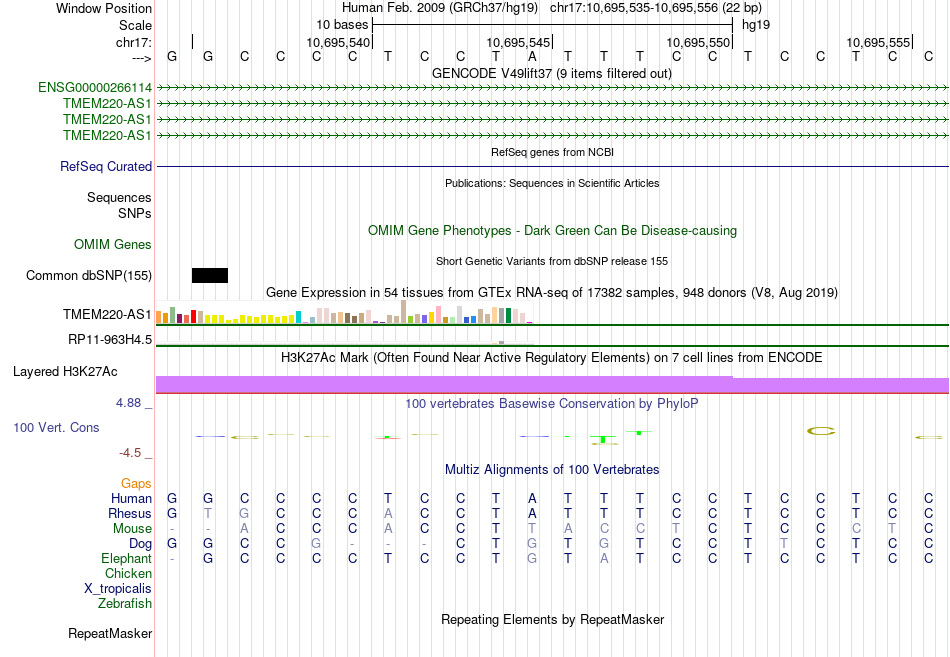Viewport: 950px width, 657px height.
Task: Click the 100 Vert. Cons label
Action: pos(56,427)
